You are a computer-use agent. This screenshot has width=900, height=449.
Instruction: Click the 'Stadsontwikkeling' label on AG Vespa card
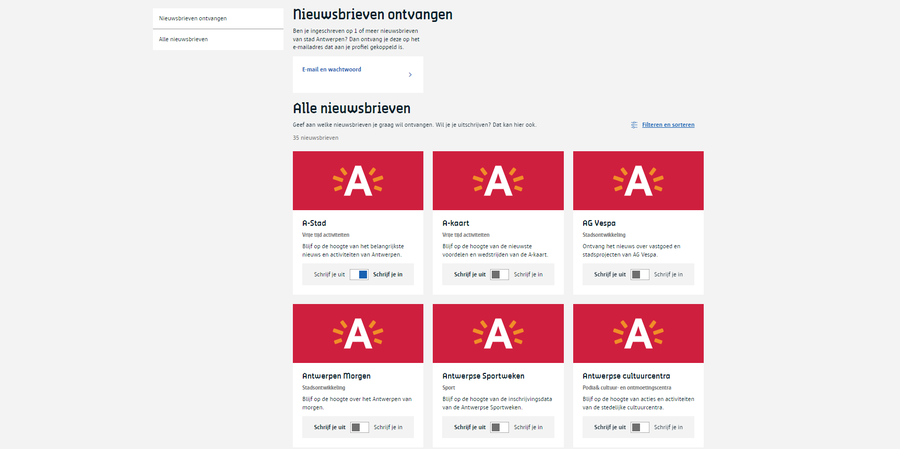tap(604, 235)
